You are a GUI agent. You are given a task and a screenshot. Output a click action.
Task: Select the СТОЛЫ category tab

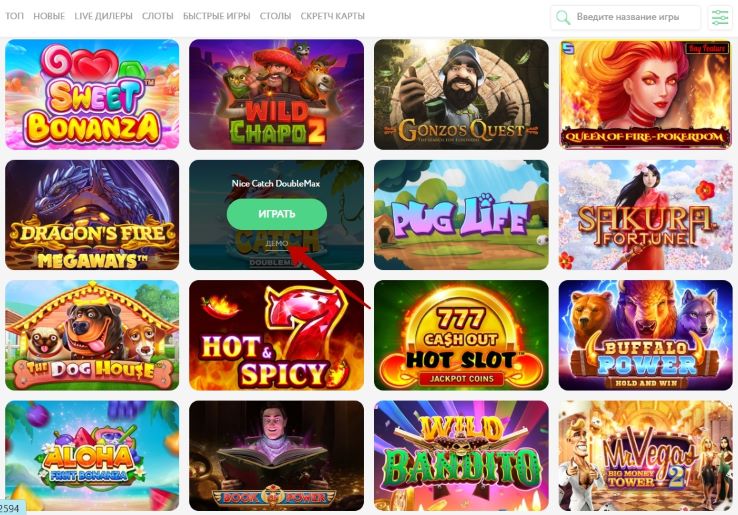pos(275,16)
